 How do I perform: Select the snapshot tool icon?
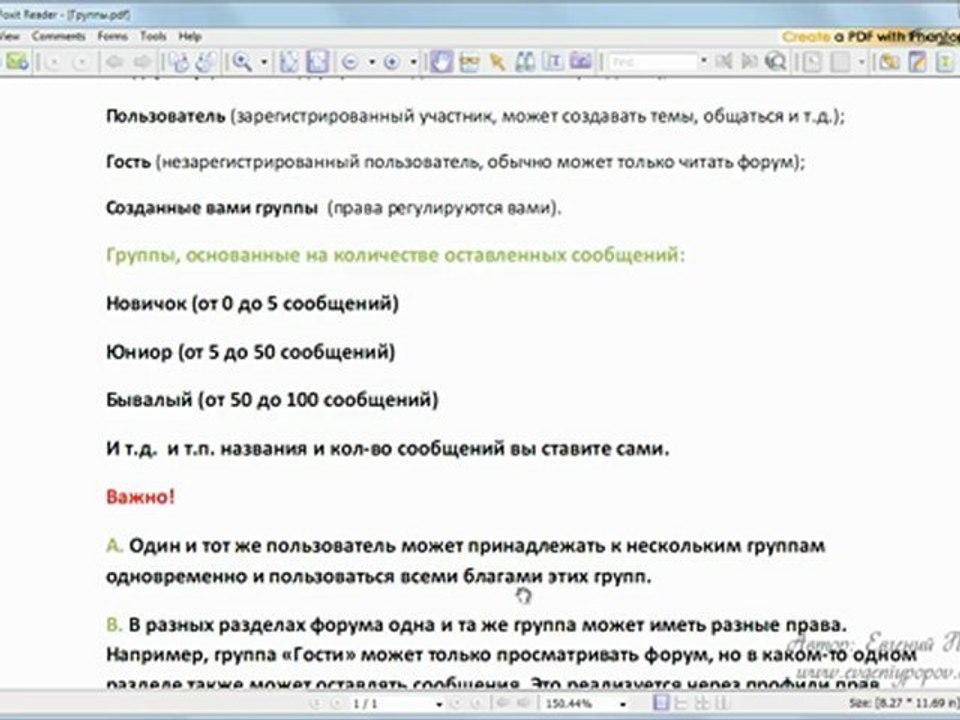[x=470, y=61]
